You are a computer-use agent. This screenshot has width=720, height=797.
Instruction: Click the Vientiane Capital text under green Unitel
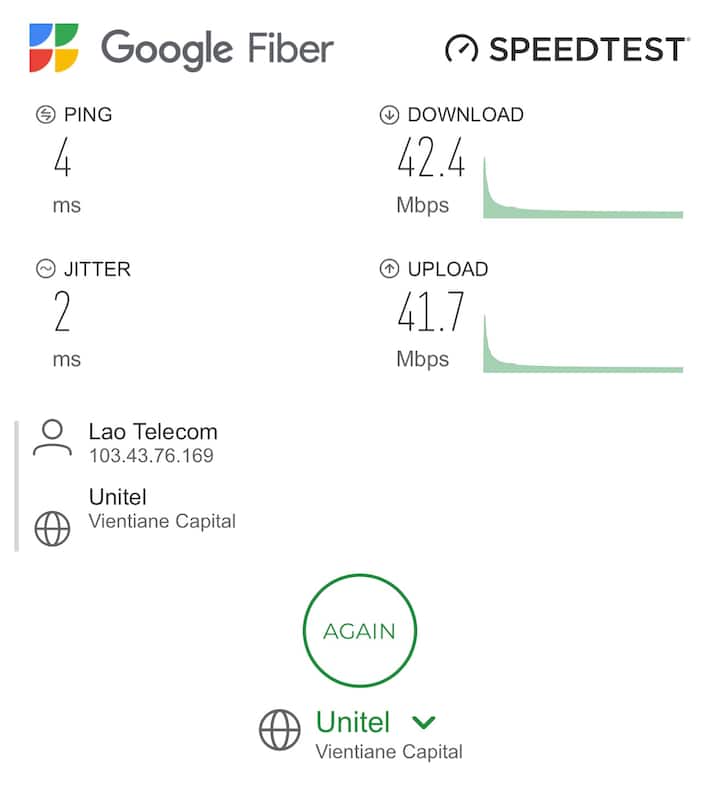(x=389, y=751)
